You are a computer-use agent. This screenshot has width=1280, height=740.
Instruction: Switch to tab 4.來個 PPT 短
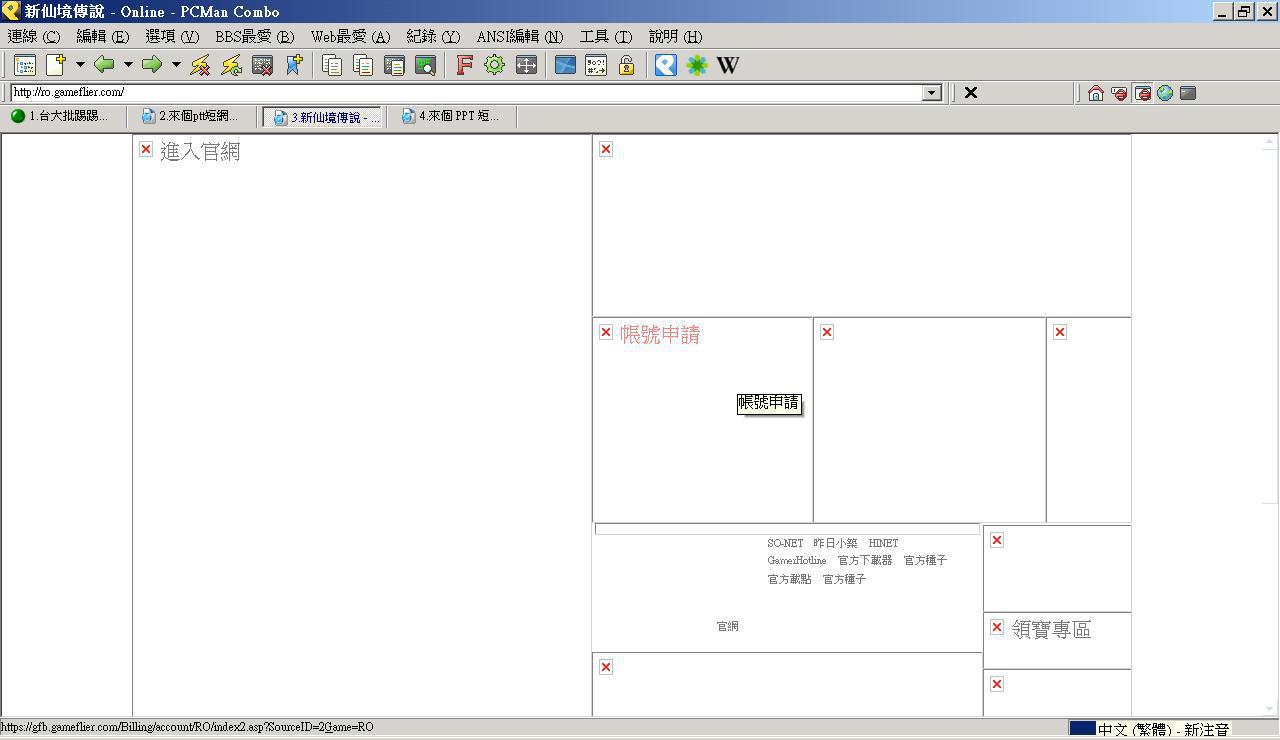point(453,117)
